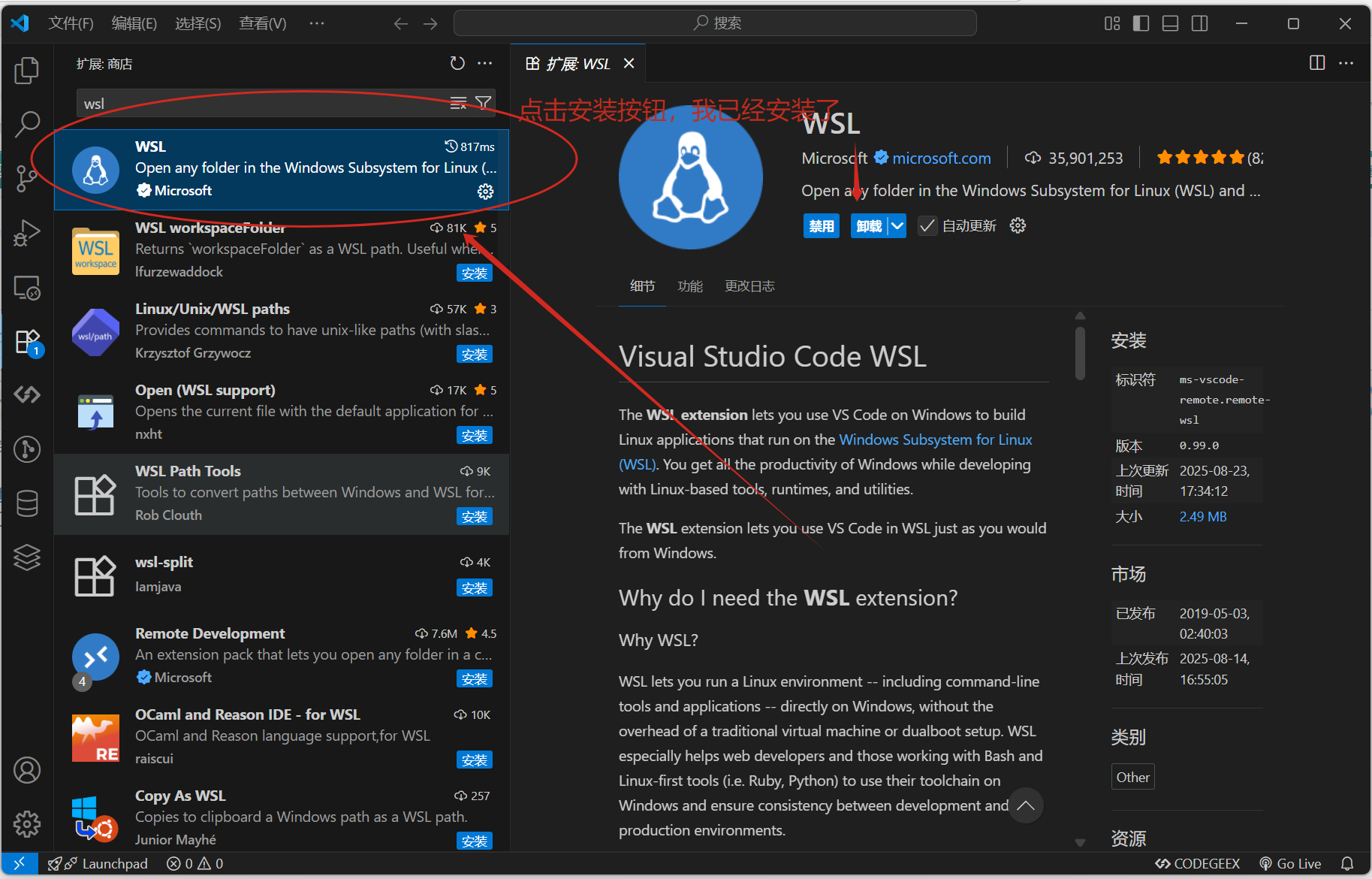Toggle primary side bar visibility
Image resolution: width=1372 pixels, height=879 pixels.
click(1141, 23)
